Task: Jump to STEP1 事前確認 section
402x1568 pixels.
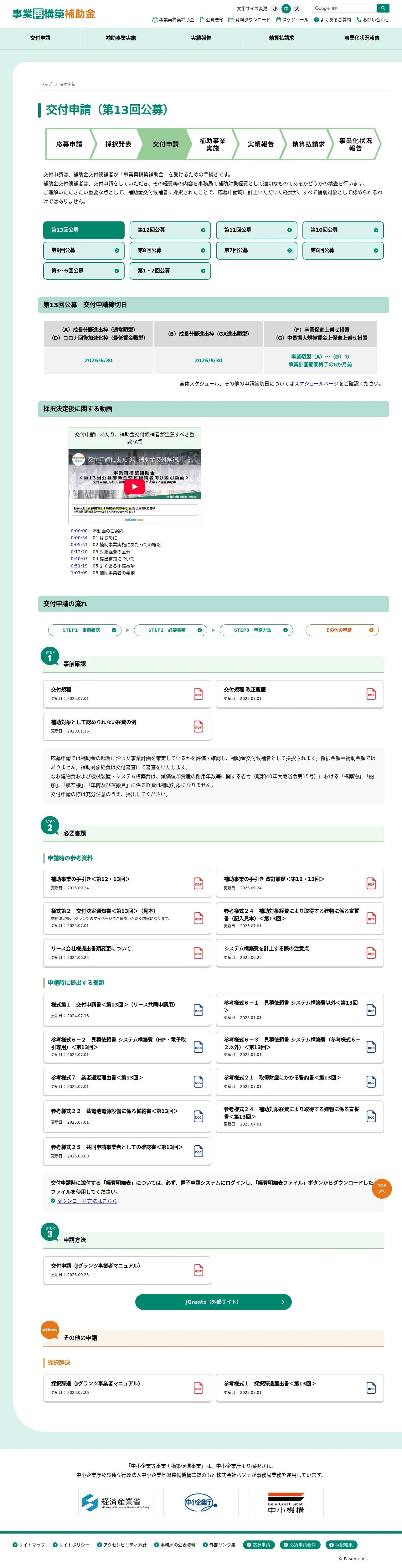Action: coord(85,630)
